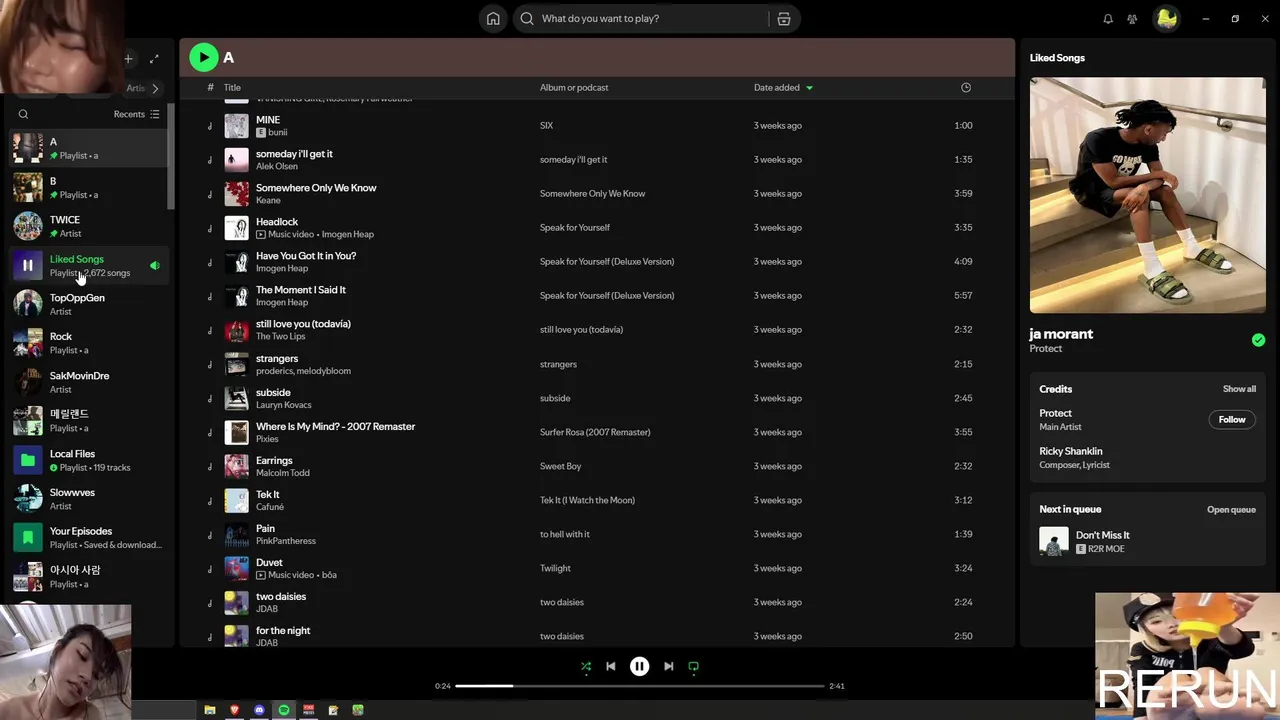
Task: Select track Where Is My Mind?
Action: pos(335,426)
